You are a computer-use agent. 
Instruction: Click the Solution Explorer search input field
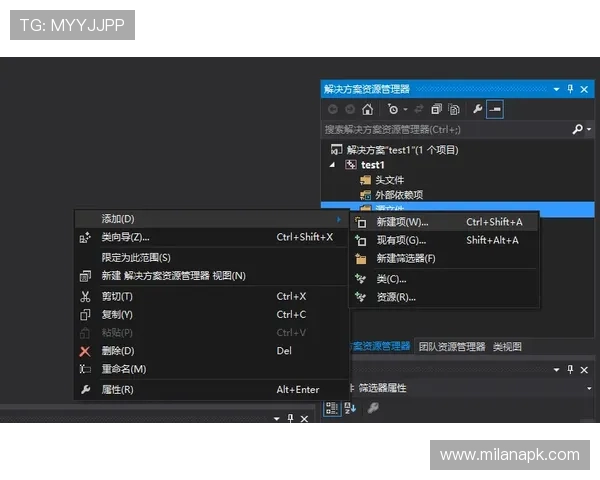(445, 130)
